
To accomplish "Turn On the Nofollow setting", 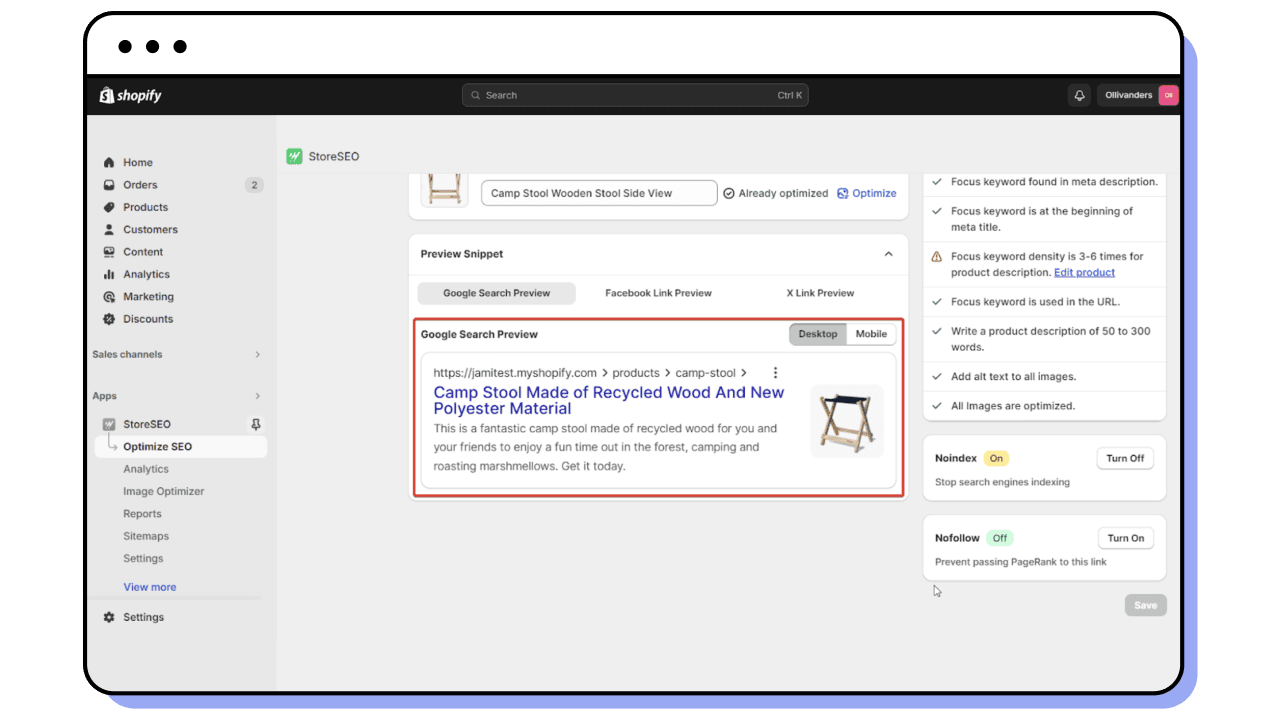I will point(1125,537).
